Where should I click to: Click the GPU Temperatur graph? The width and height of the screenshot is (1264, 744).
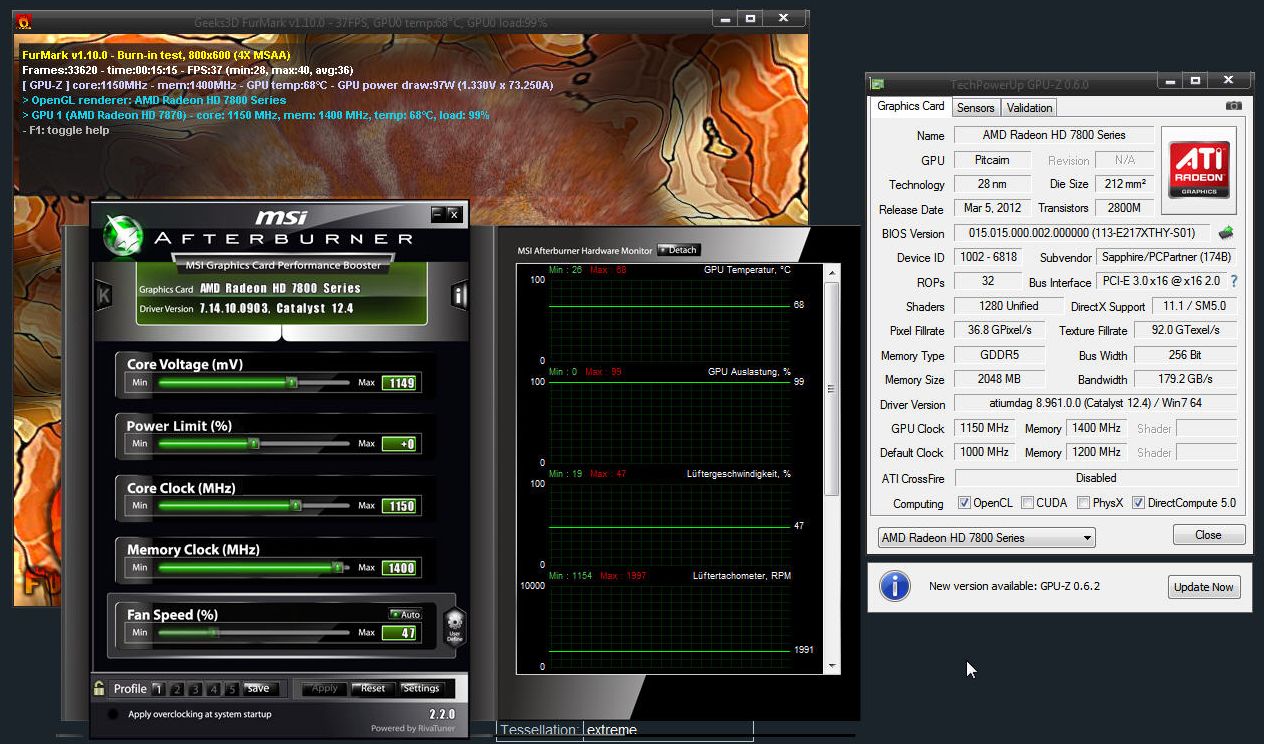670,319
